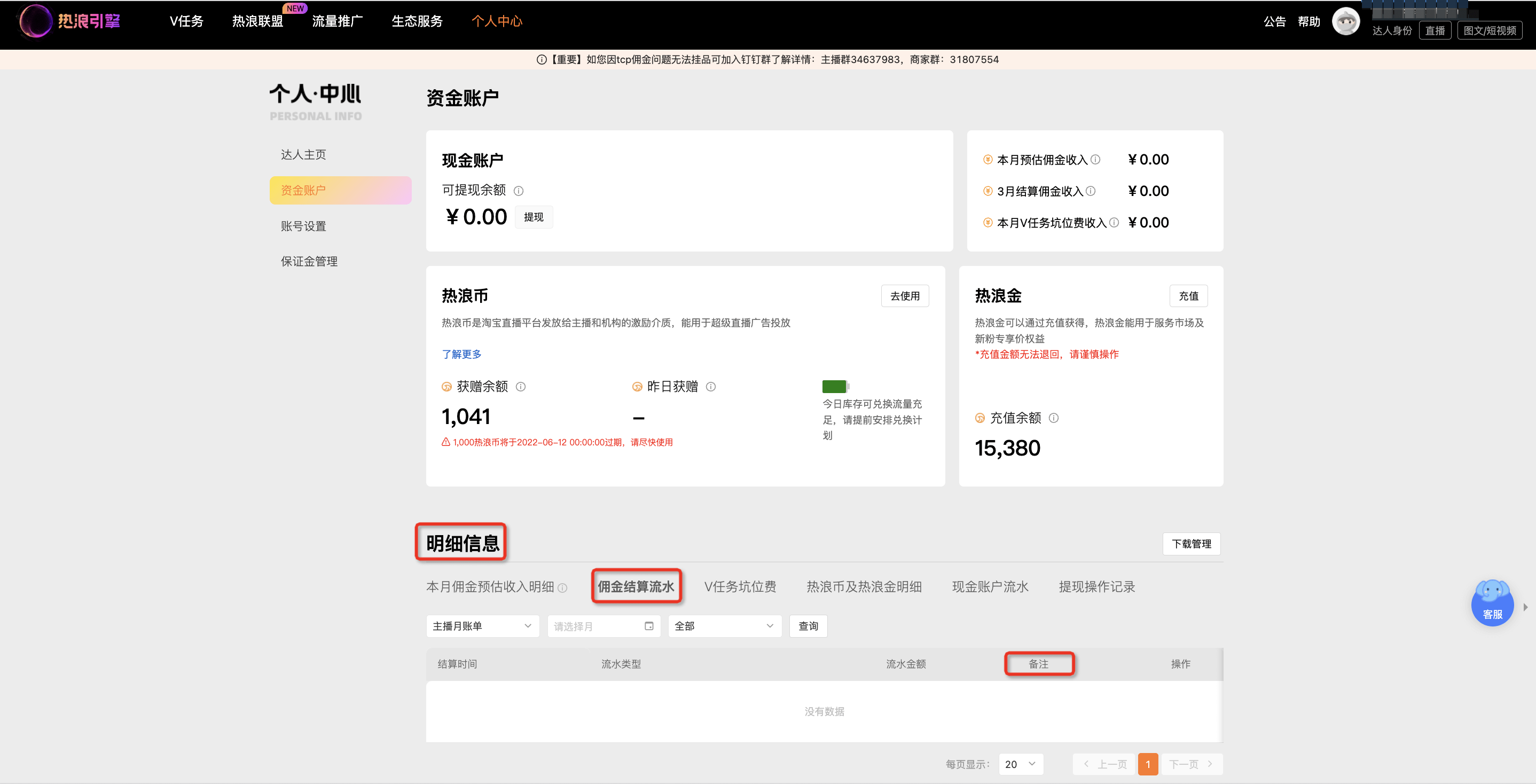Click the 客服 support mascot icon
This screenshot has width=1536, height=784.
[x=1492, y=602]
